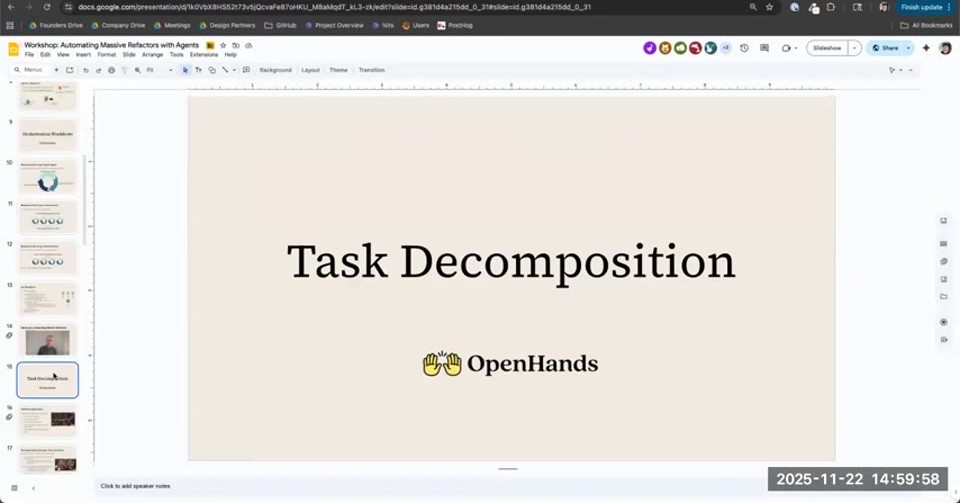Hide the menus with collapse caret
Image resolution: width=960 pixels, height=503 pixels.
910,70
